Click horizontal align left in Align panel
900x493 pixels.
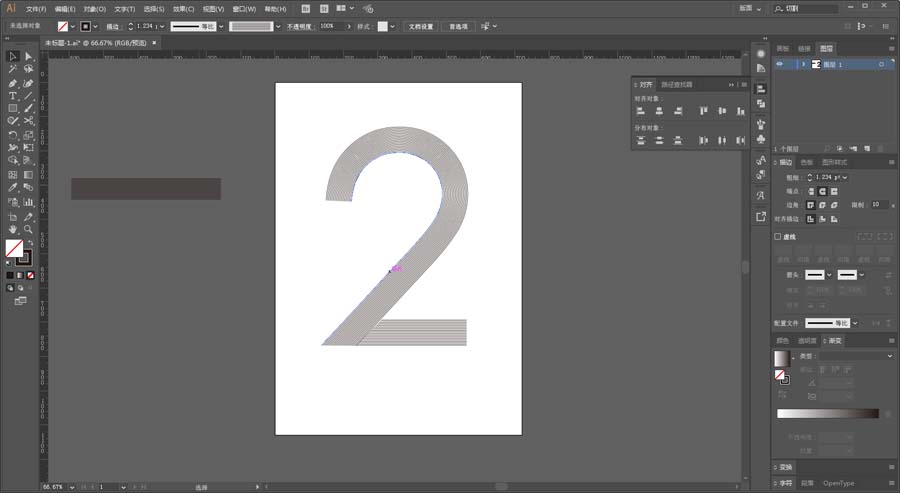(x=641, y=111)
